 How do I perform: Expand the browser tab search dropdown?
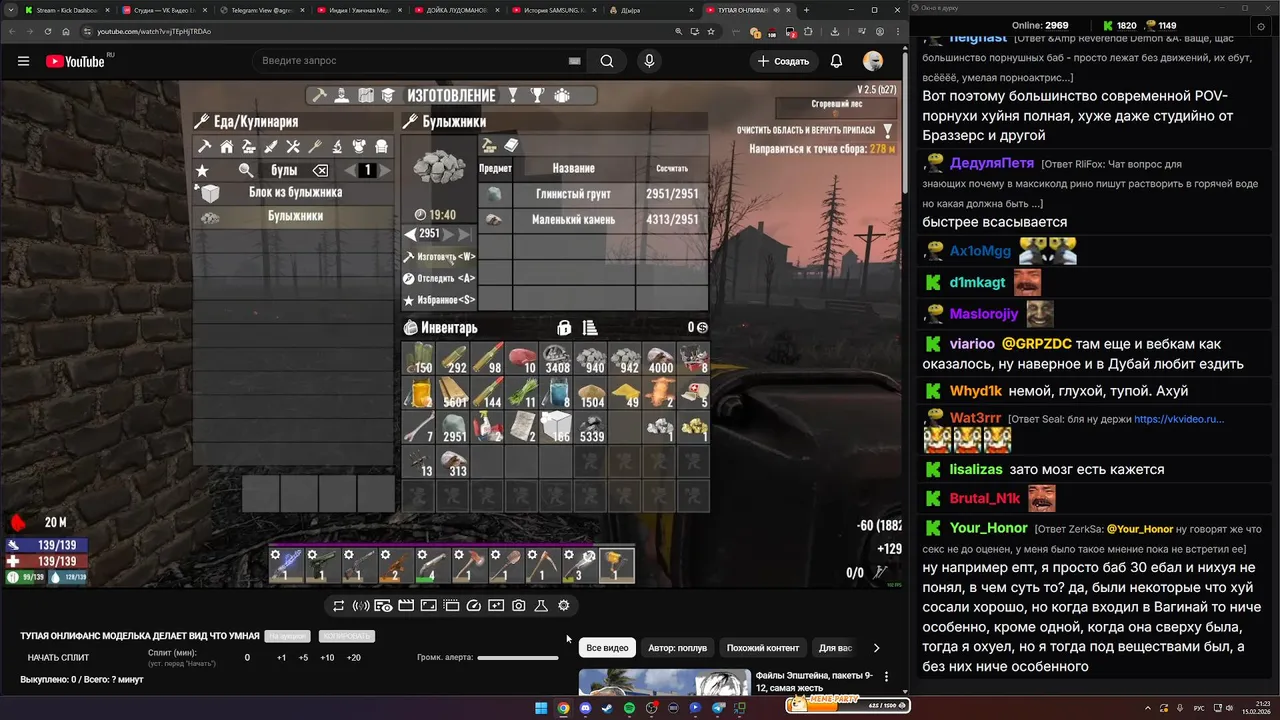point(9,10)
